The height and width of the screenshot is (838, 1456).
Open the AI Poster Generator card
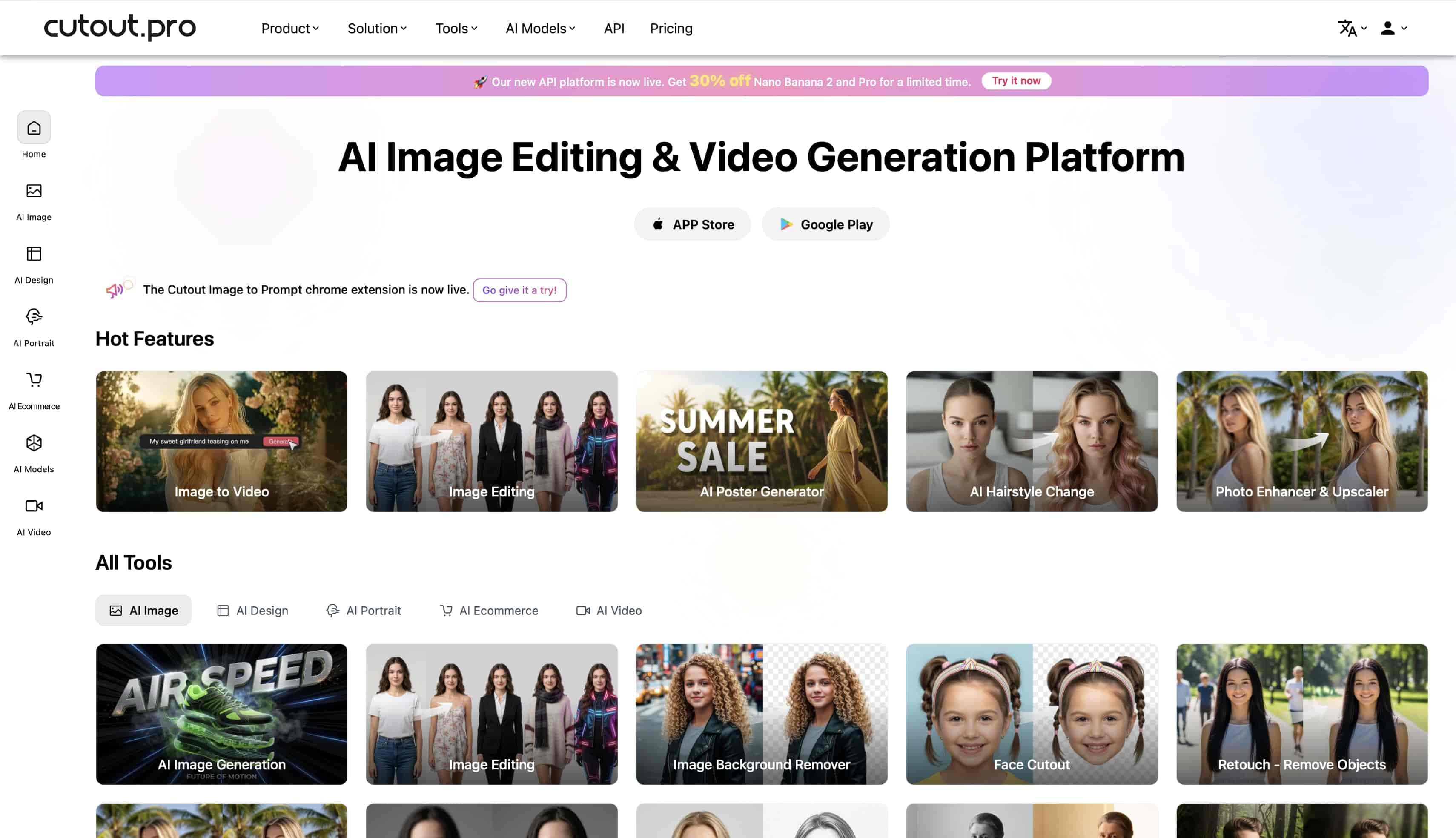click(x=762, y=442)
